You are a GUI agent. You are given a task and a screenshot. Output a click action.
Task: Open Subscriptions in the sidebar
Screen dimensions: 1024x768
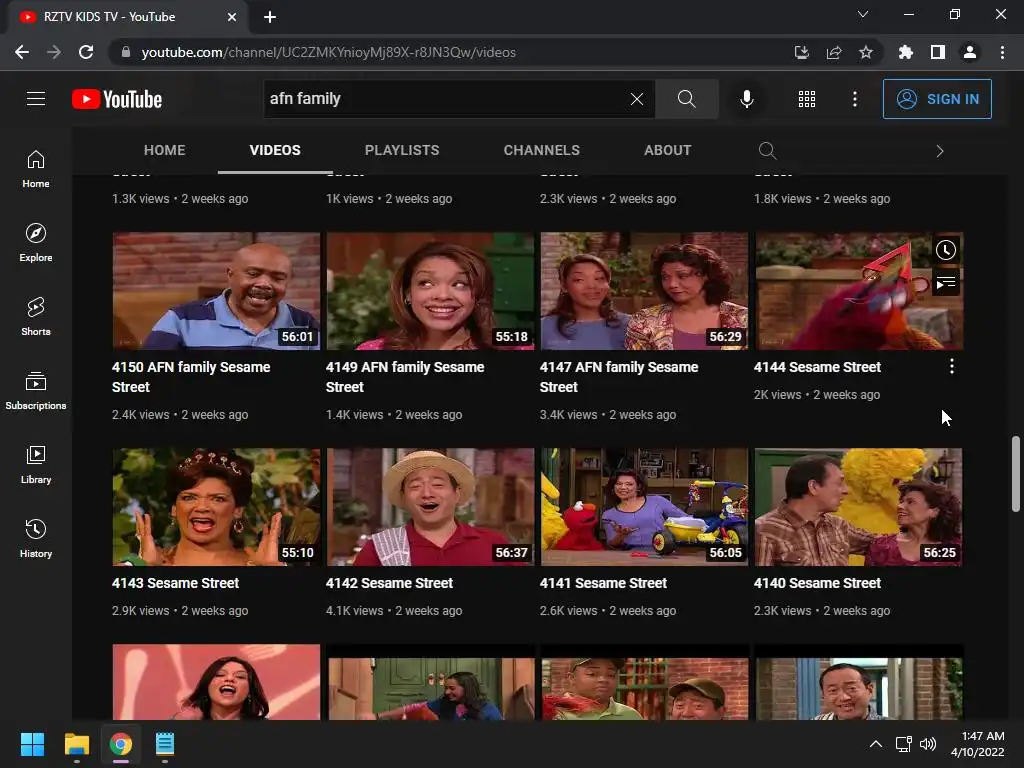click(36, 391)
